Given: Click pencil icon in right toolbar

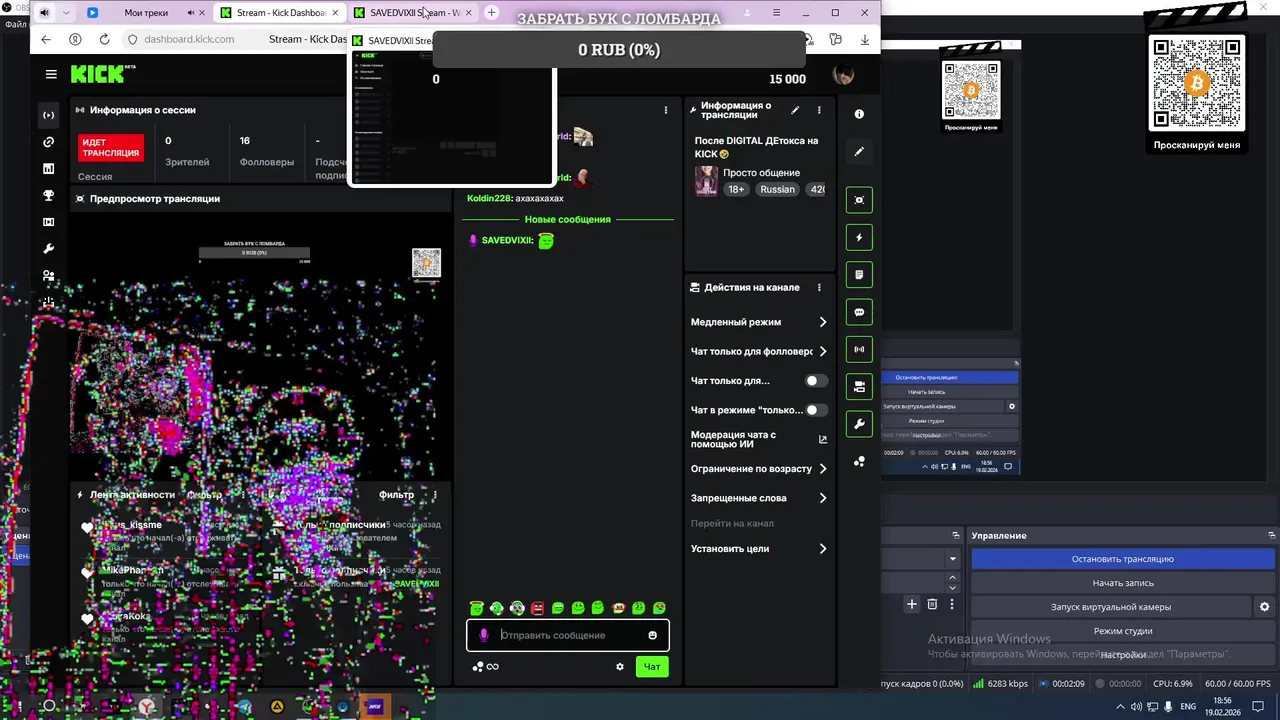Looking at the screenshot, I should [x=859, y=152].
